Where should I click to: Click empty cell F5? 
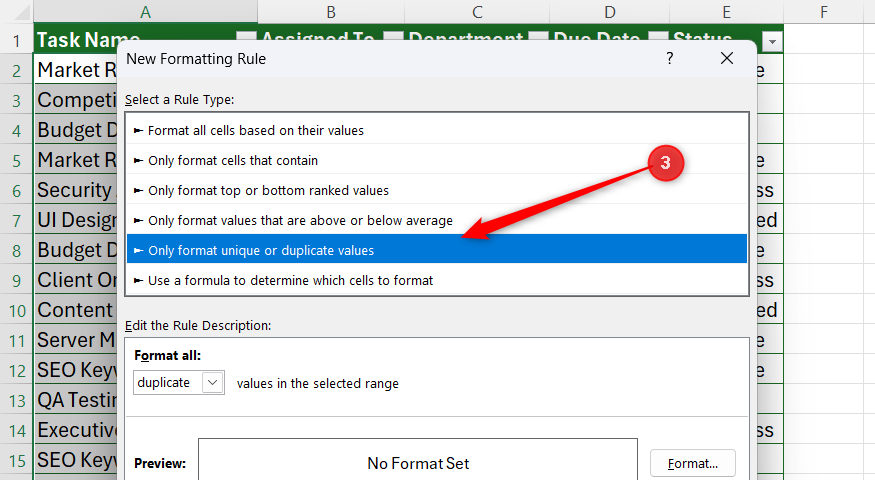coord(824,160)
